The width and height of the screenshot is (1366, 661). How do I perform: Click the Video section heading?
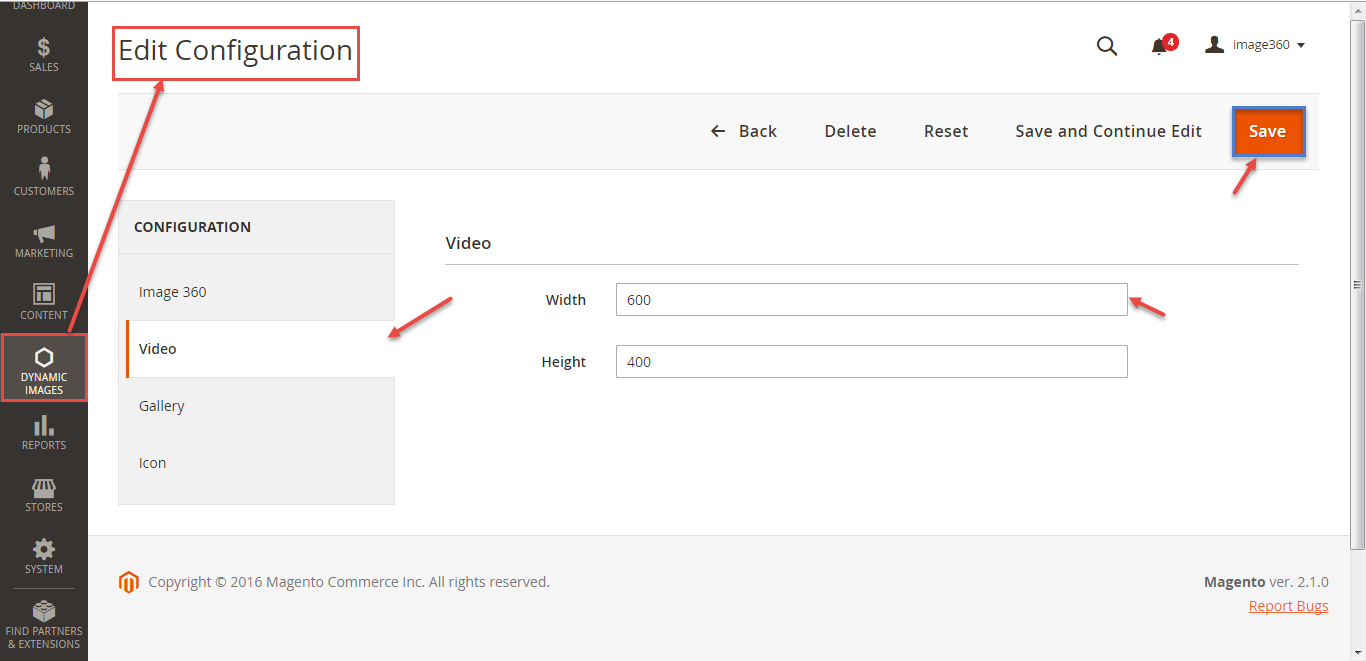(x=468, y=243)
